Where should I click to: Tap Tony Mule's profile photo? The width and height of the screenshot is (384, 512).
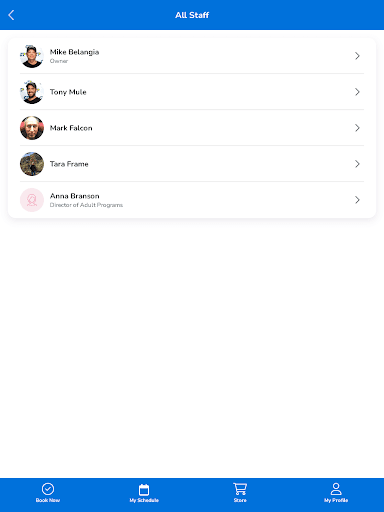point(32,92)
